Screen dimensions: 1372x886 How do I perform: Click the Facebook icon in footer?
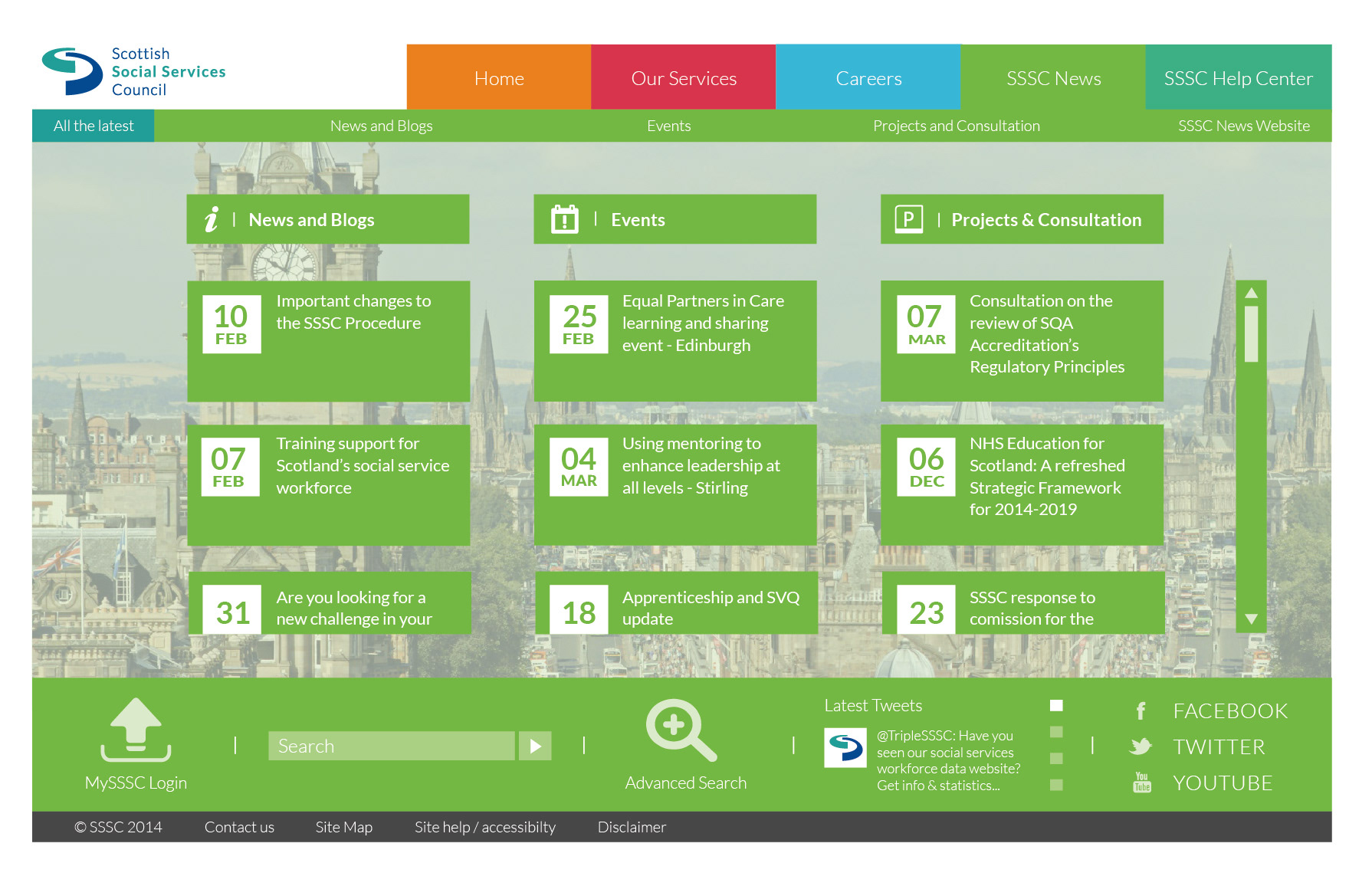tap(1141, 711)
